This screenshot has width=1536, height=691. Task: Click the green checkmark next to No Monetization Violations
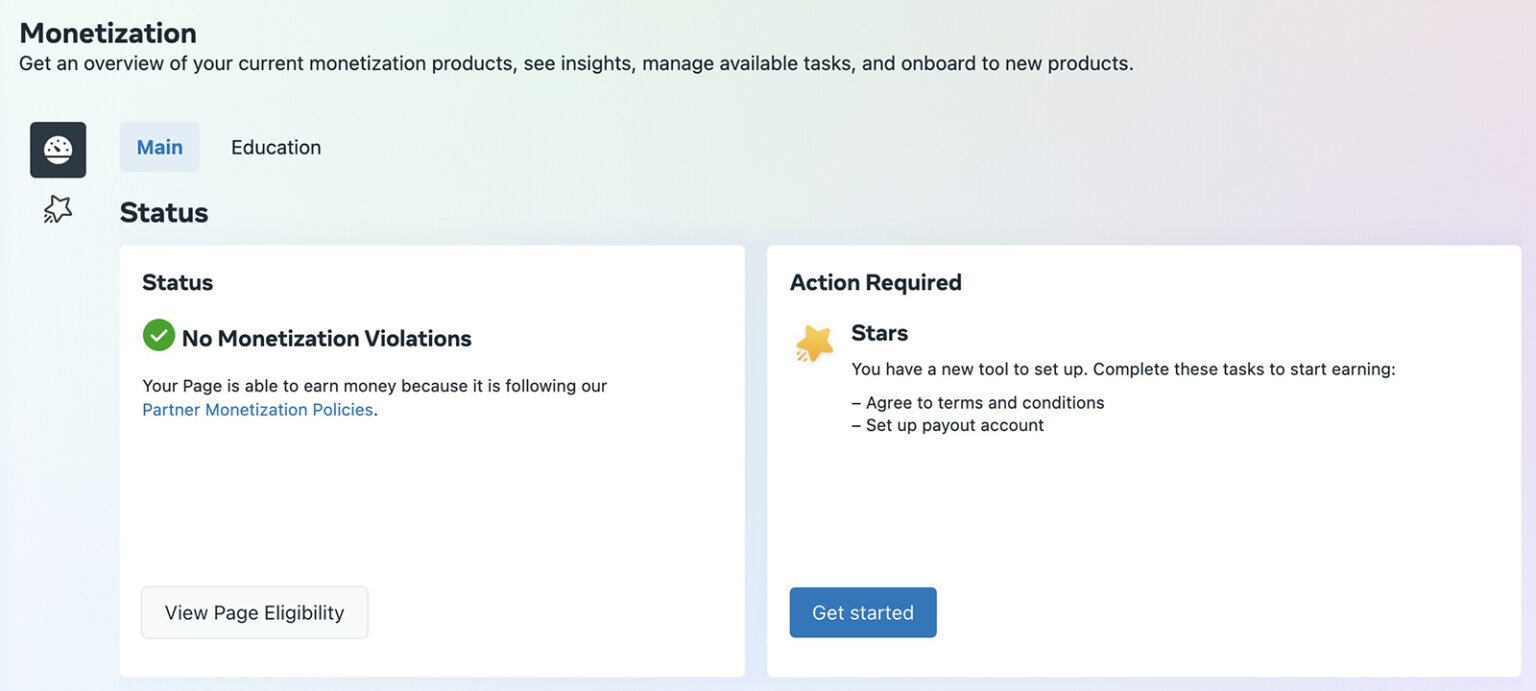tap(158, 335)
